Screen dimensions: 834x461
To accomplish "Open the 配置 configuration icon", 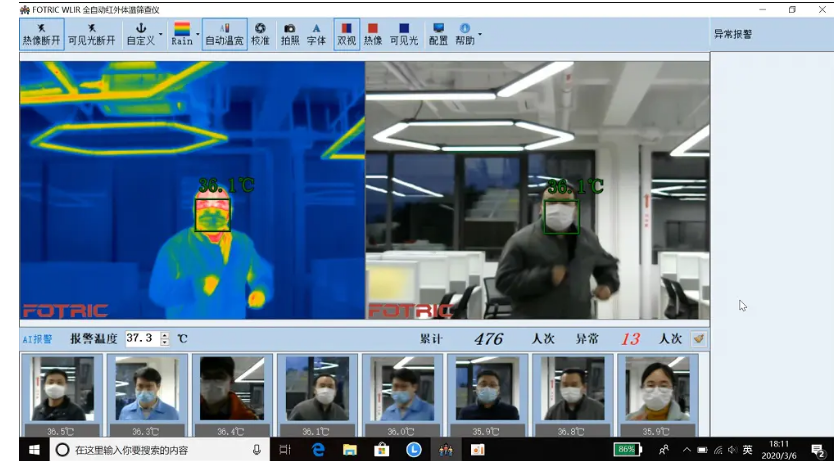I will click(438, 33).
